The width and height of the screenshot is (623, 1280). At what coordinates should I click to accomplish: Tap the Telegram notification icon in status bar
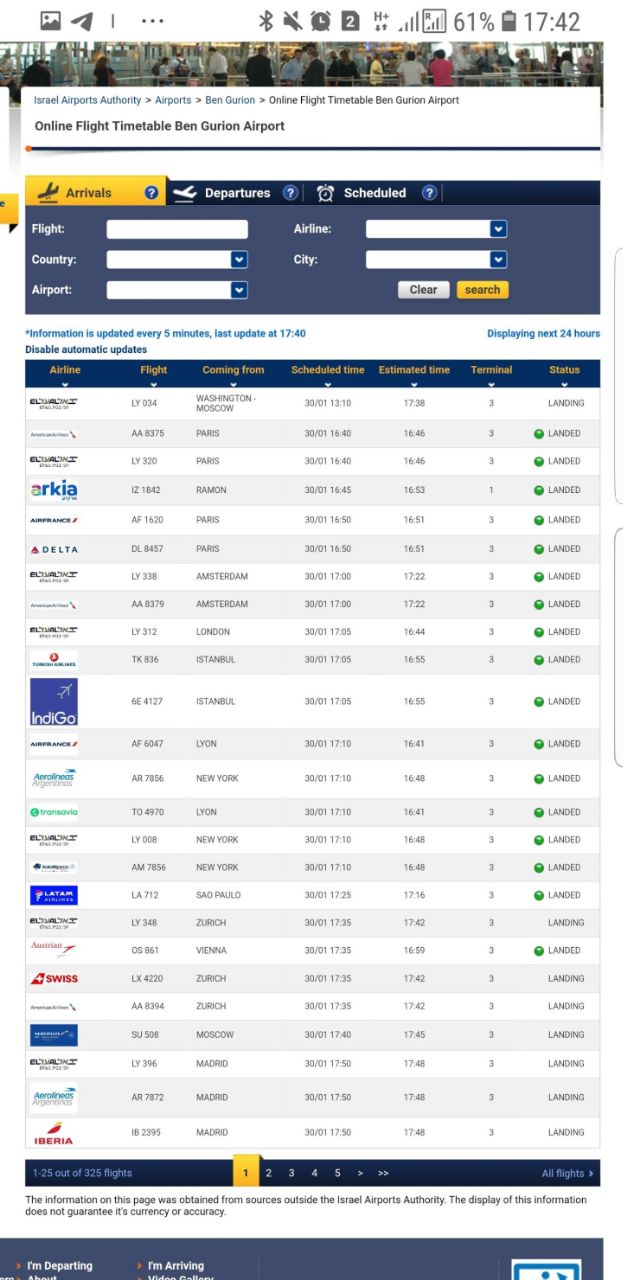[83, 21]
